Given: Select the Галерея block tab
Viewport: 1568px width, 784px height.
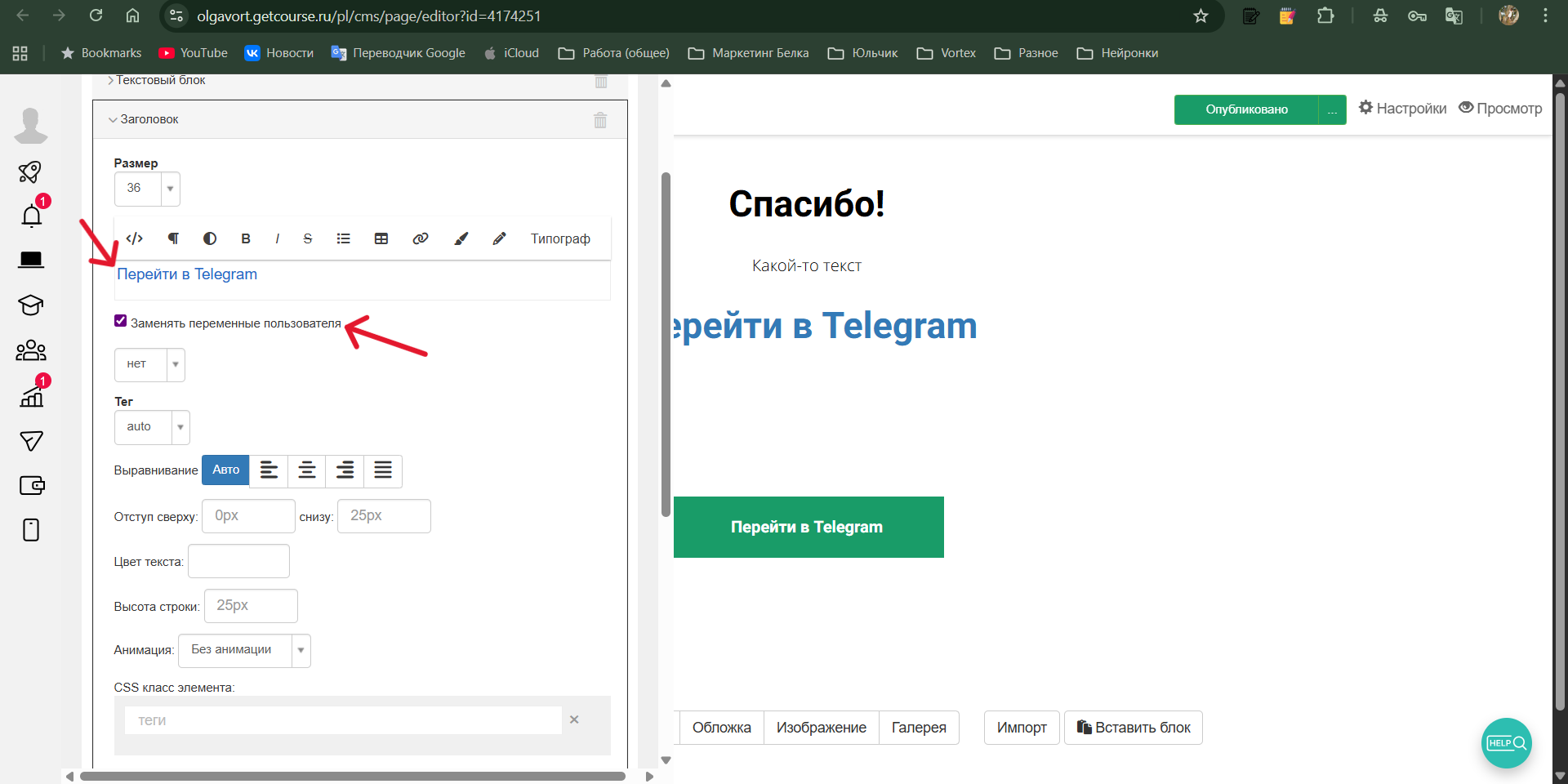Looking at the screenshot, I should (x=918, y=728).
